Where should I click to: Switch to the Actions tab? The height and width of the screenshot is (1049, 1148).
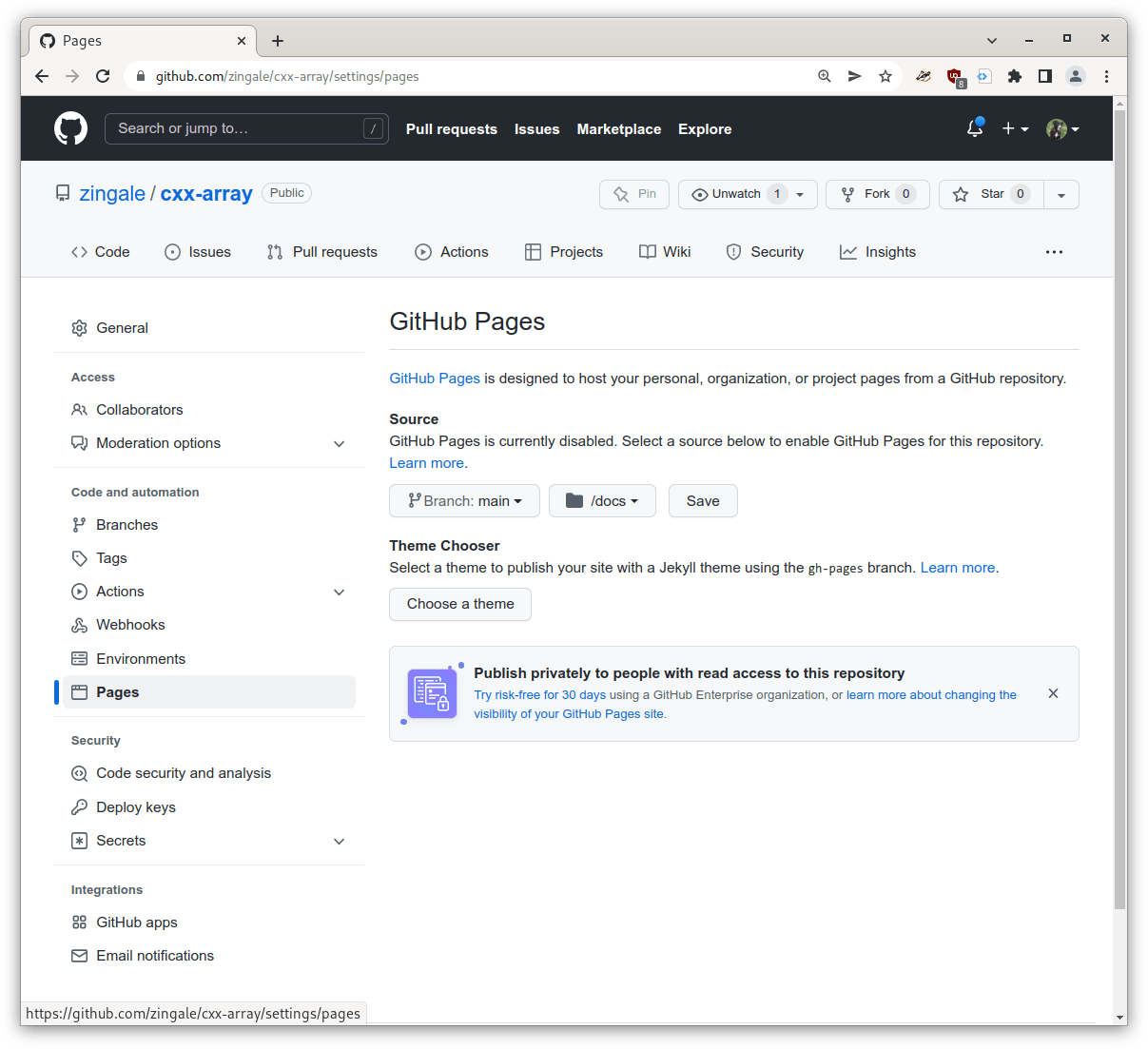tap(452, 252)
